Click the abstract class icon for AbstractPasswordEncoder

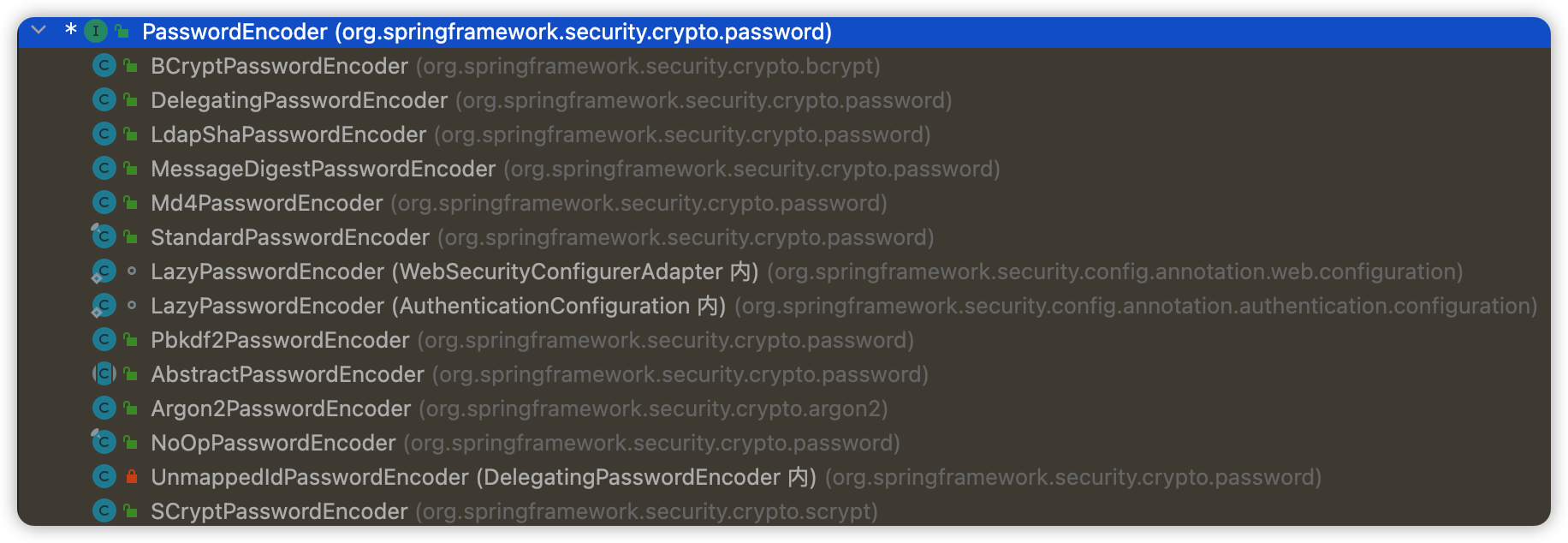click(x=104, y=373)
